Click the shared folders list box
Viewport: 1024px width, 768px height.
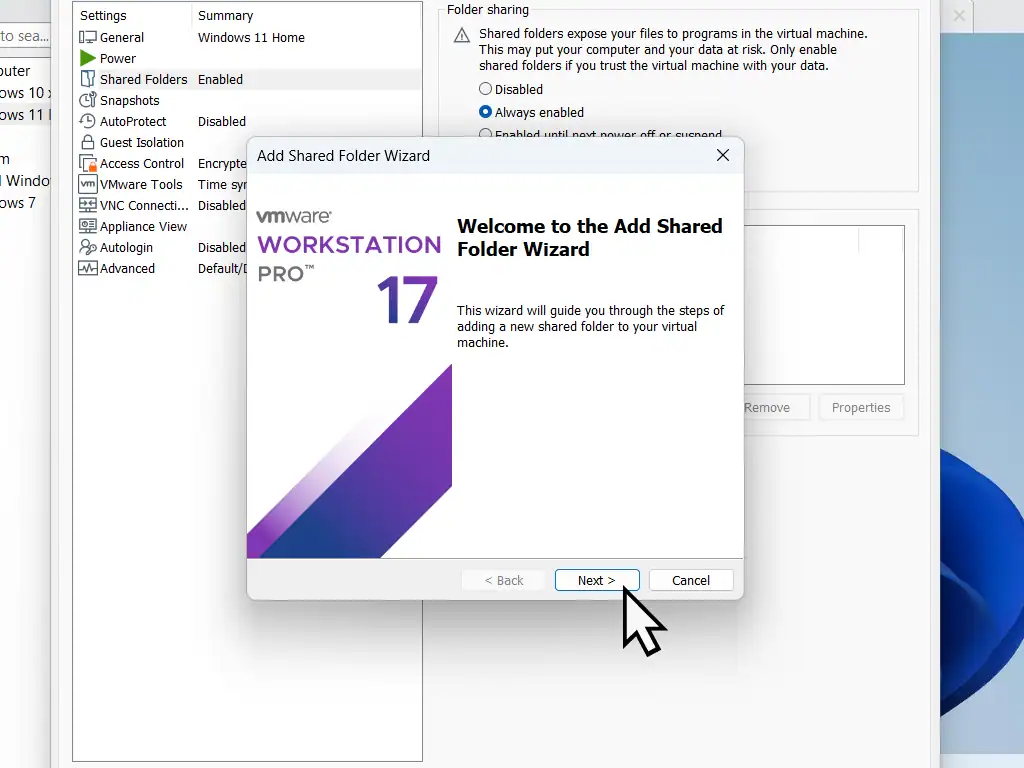824,305
